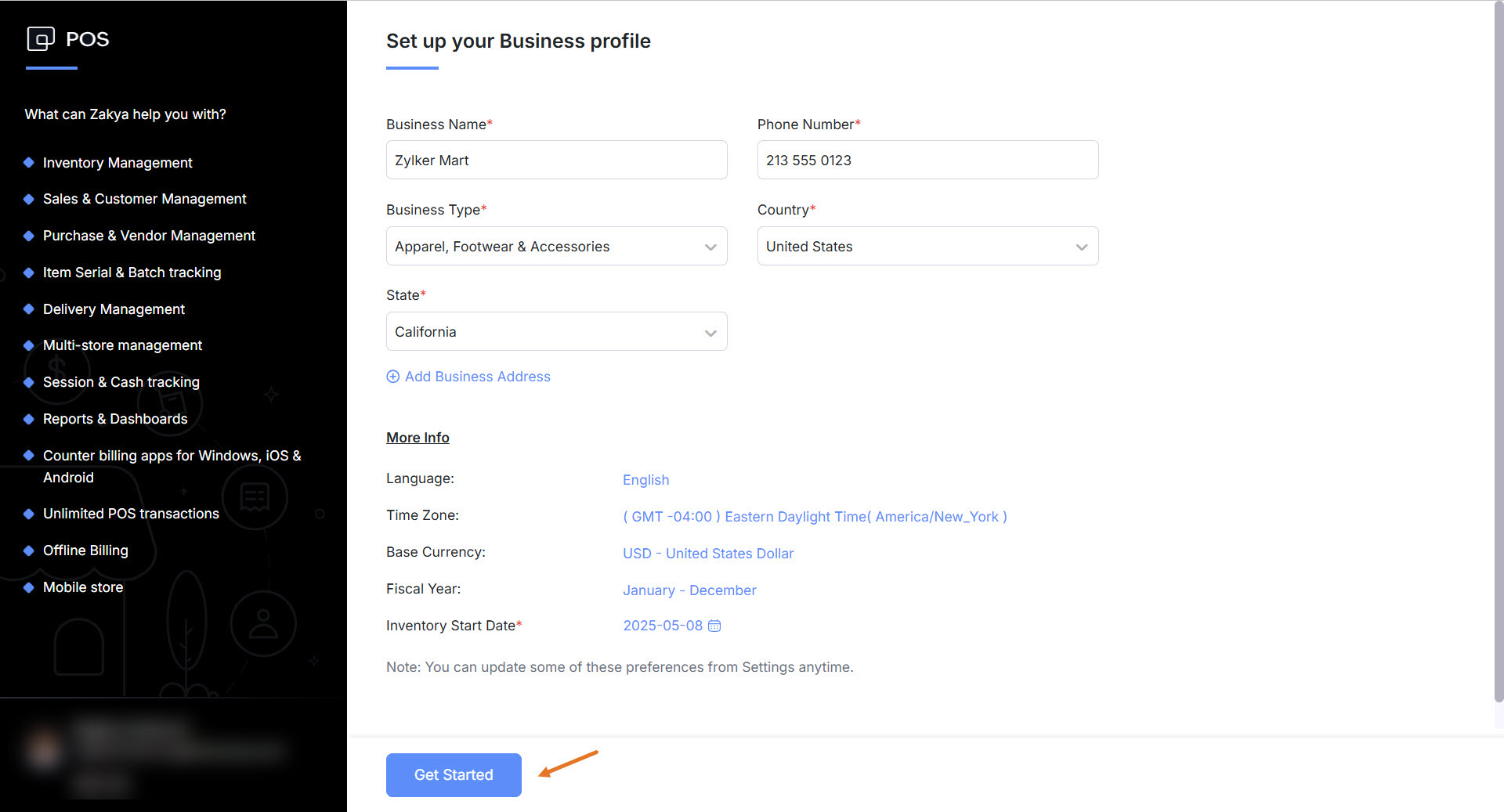Expand the Business Type dropdown

click(x=556, y=247)
